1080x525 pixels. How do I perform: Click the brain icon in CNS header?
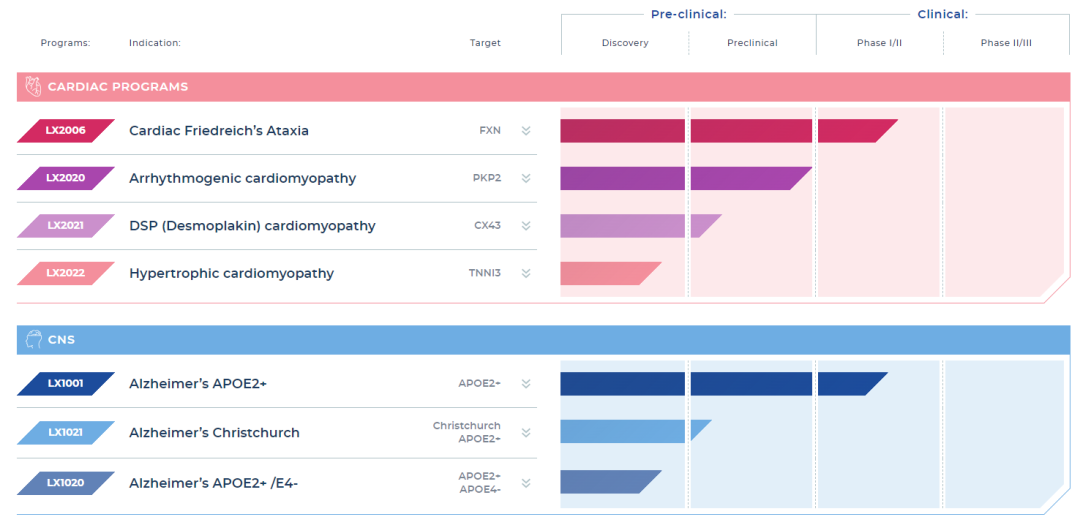(33, 340)
